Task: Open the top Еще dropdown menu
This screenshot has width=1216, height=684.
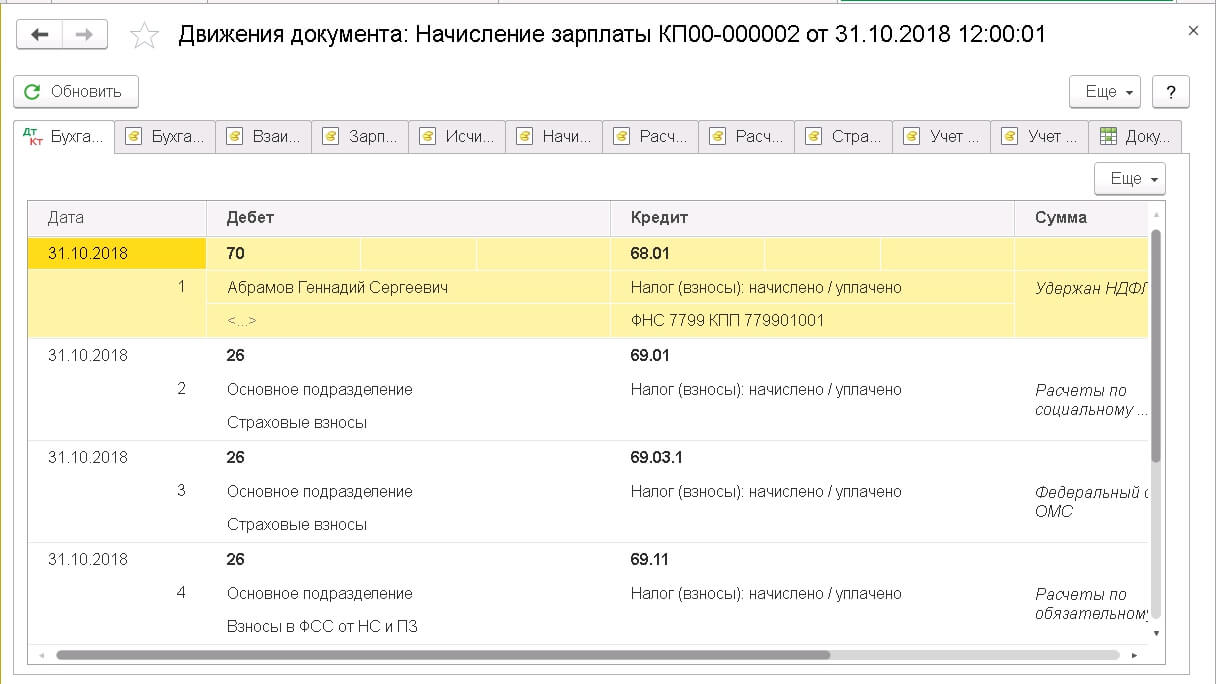Action: coord(1105,91)
